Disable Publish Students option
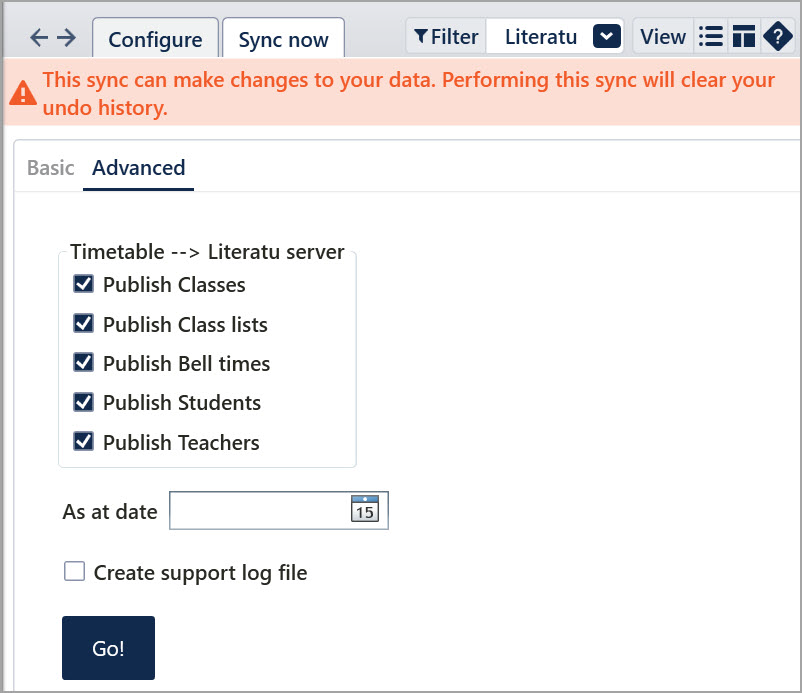The height and width of the screenshot is (693, 802). point(84,402)
